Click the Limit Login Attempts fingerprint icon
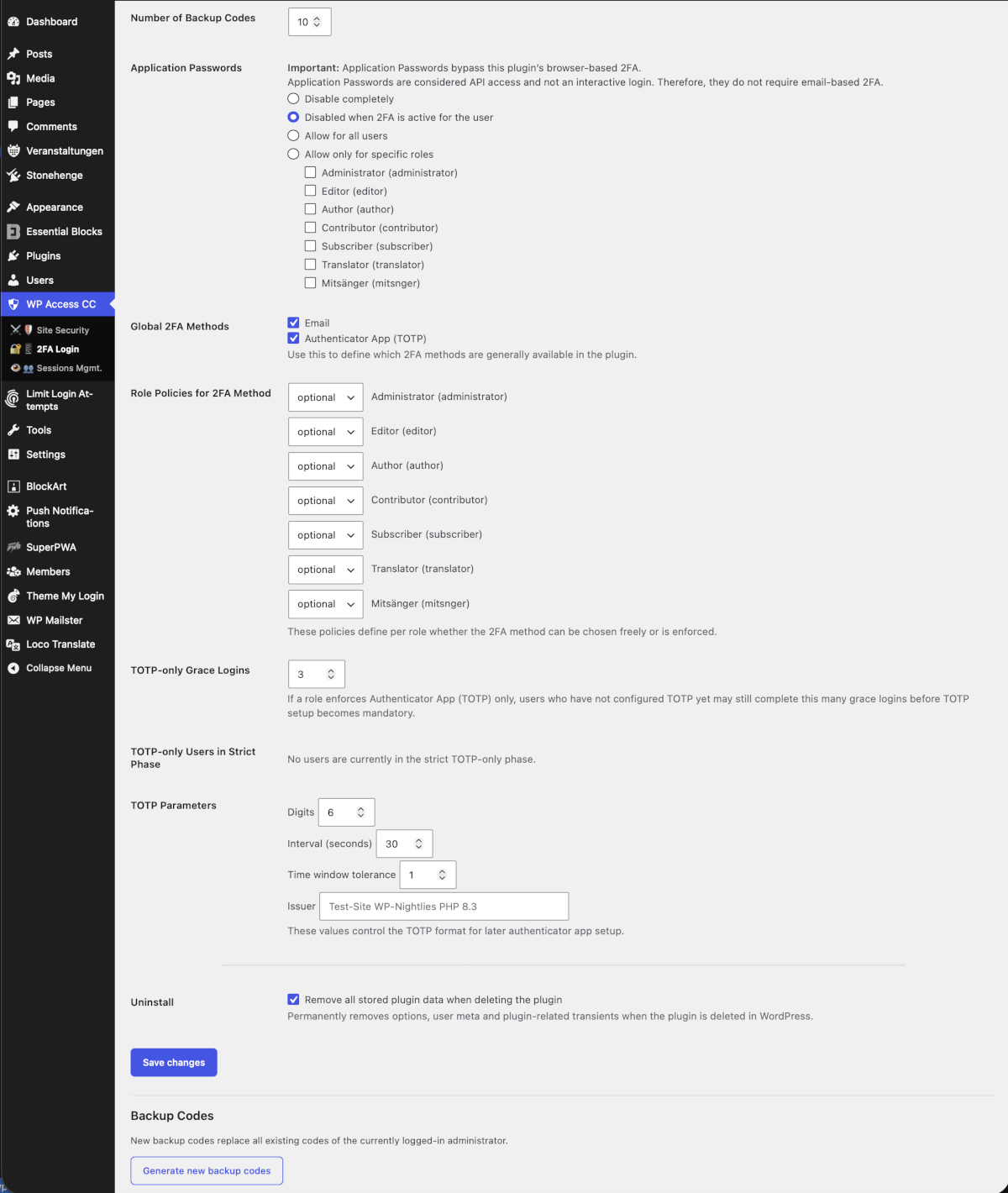1008x1193 pixels. (x=13, y=399)
